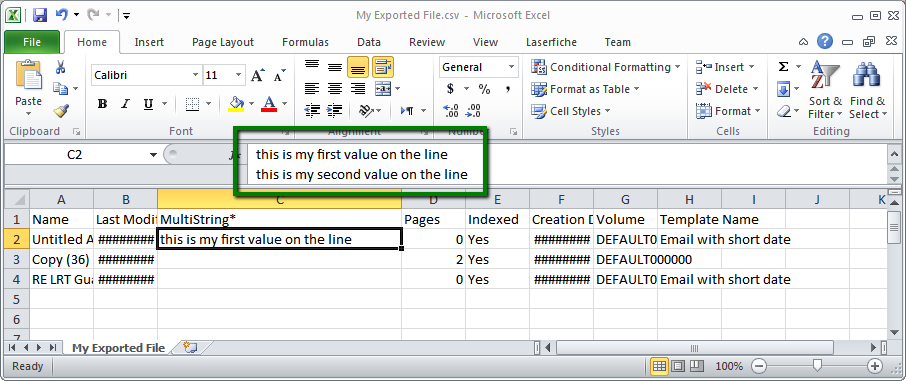Image resolution: width=906 pixels, height=381 pixels.
Task: Toggle Italic formatting
Action: point(125,105)
